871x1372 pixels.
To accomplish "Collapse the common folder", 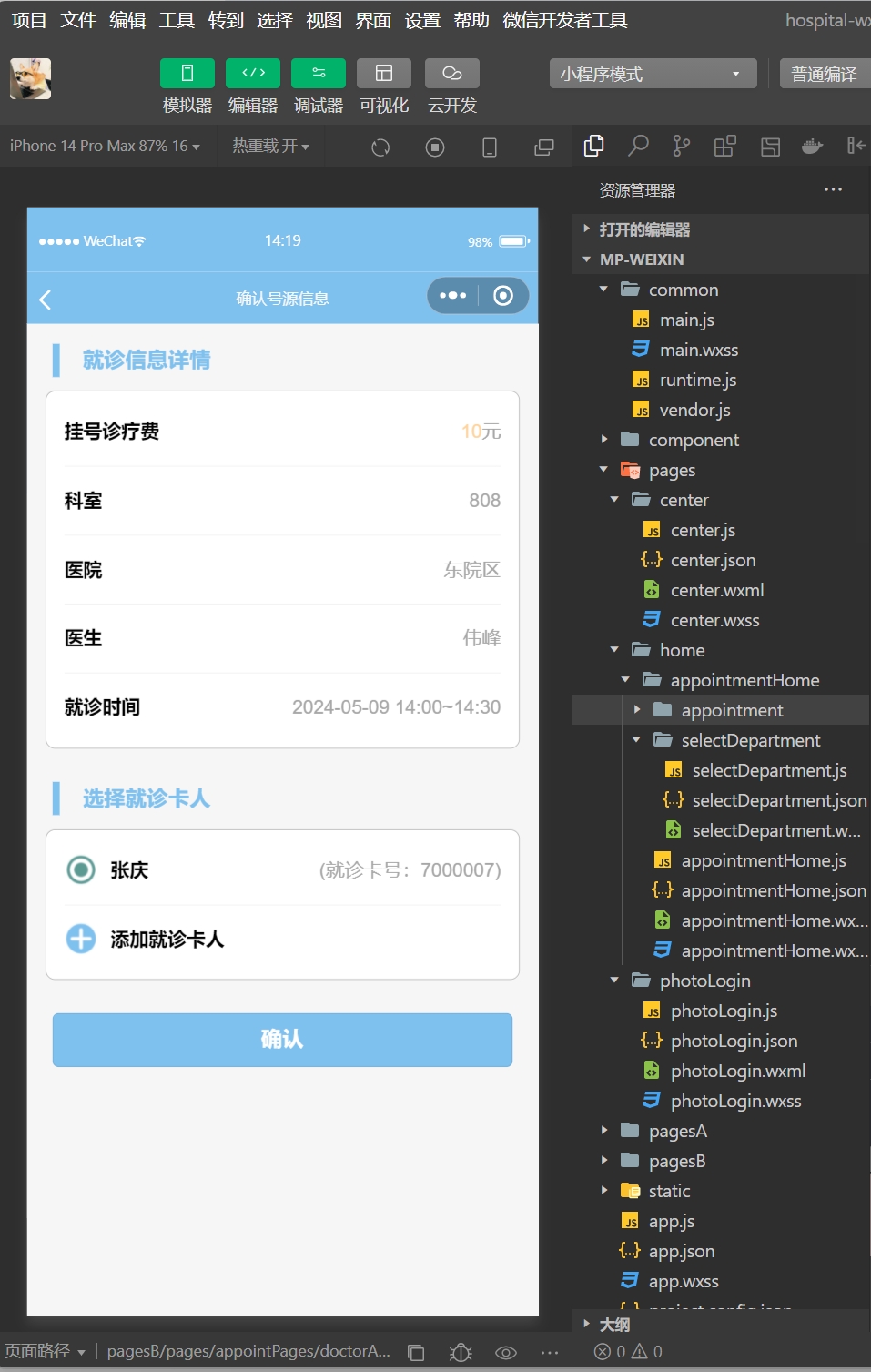I will click(x=721, y=290).
